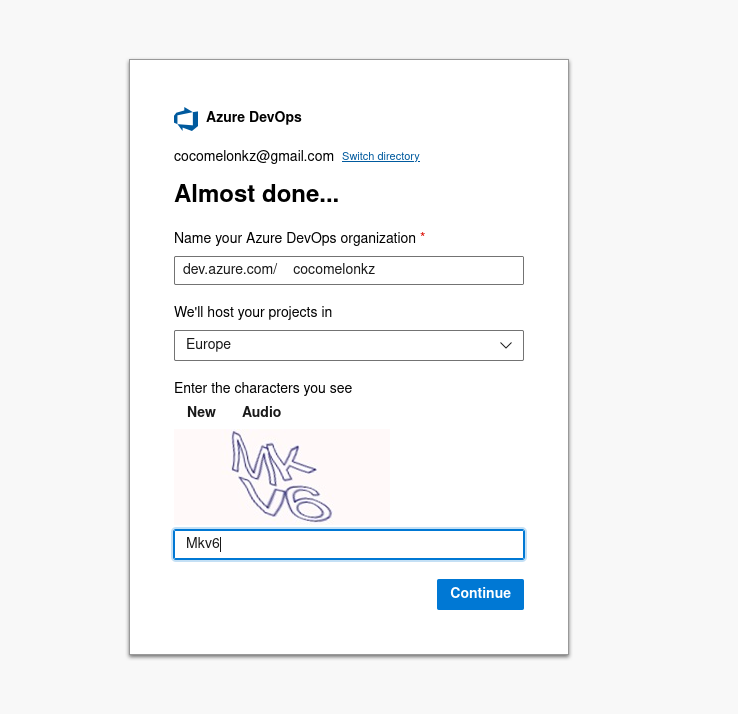Click the 'Name your Azure DevOps organization' label

295,238
